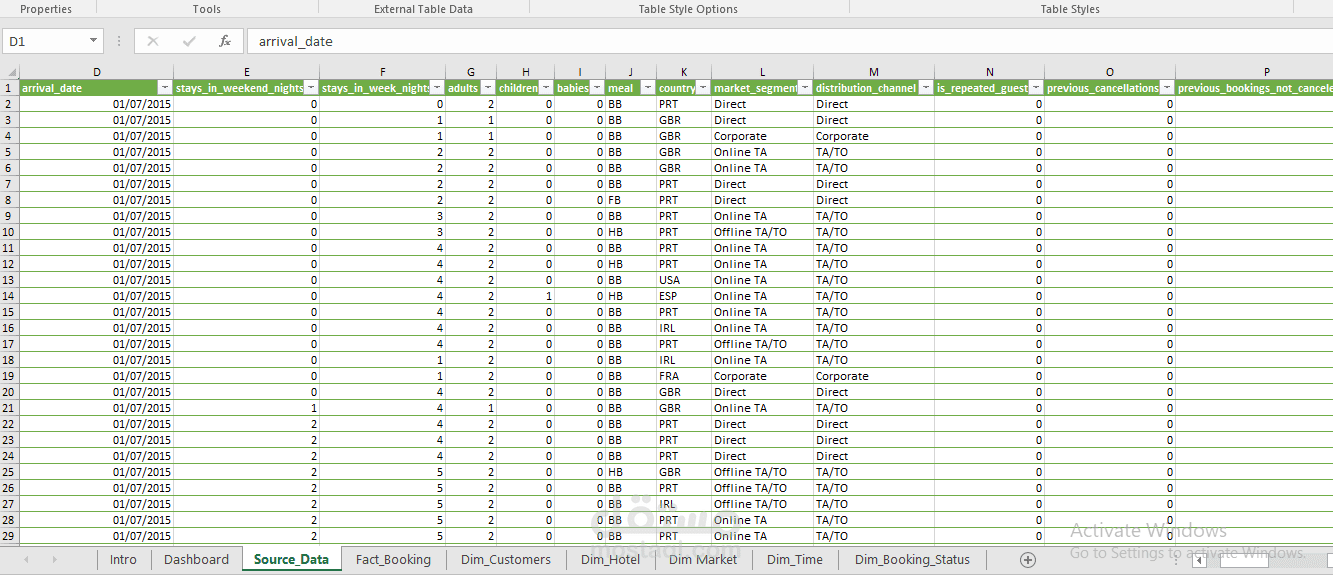
Task: Open the distribution_channel filter dropdown
Action: [926, 88]
